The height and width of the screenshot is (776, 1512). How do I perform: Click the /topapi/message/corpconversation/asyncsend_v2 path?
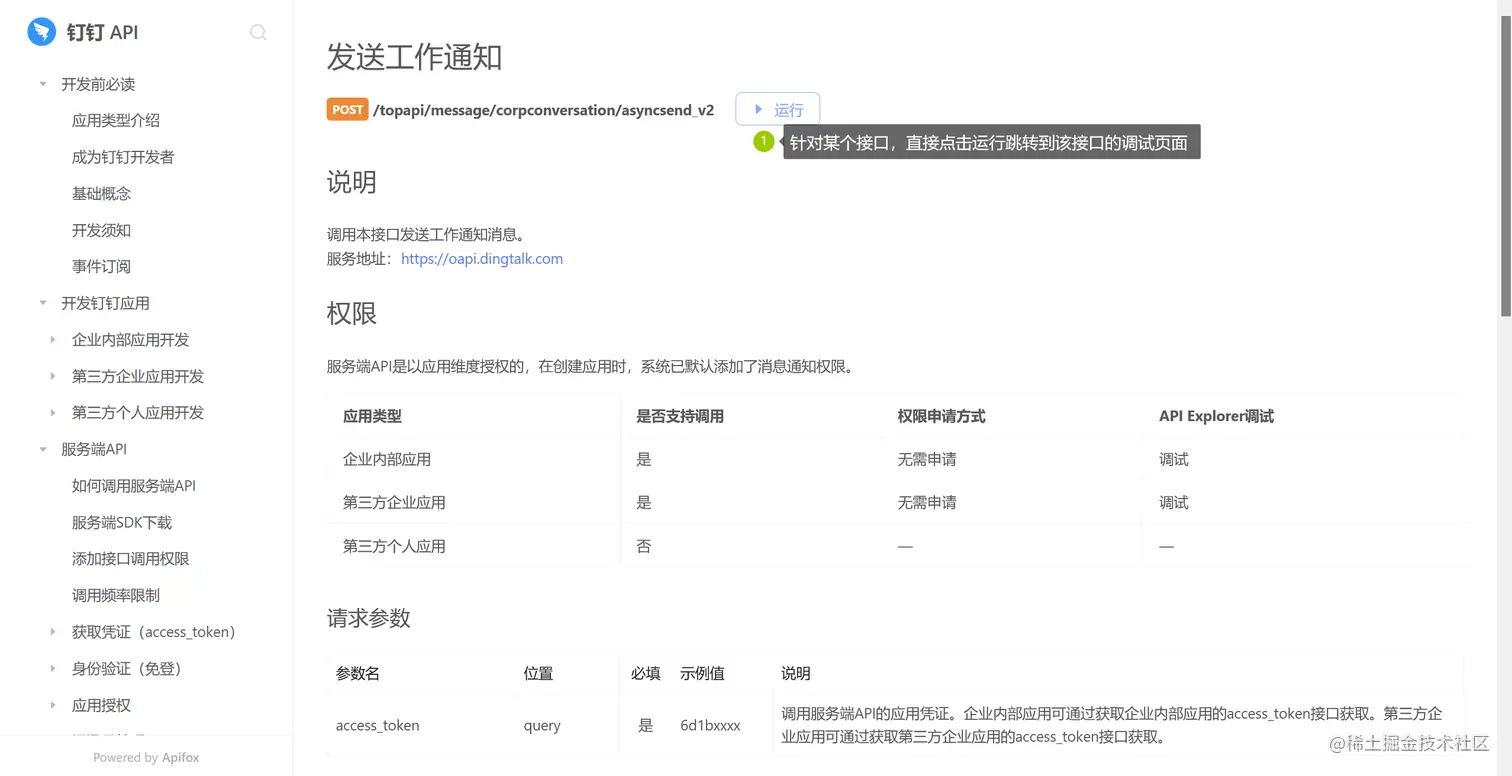(x=543, y=110)
